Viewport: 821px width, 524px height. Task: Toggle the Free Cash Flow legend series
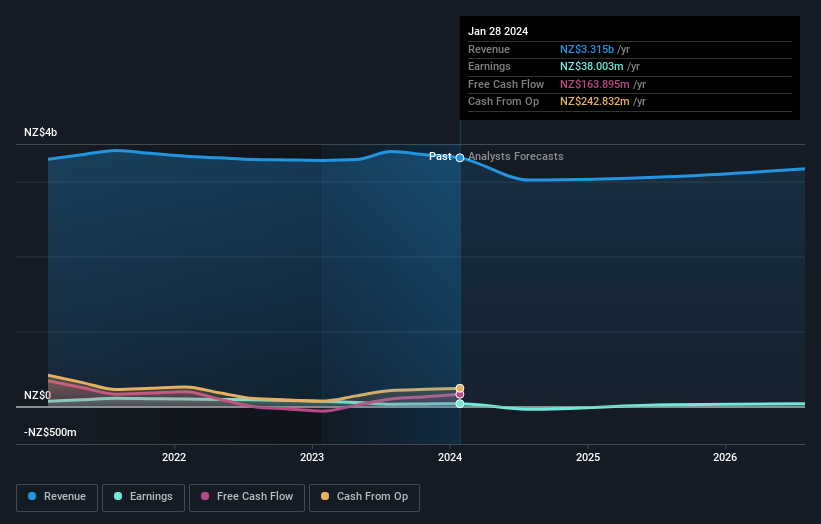[247, 497]
